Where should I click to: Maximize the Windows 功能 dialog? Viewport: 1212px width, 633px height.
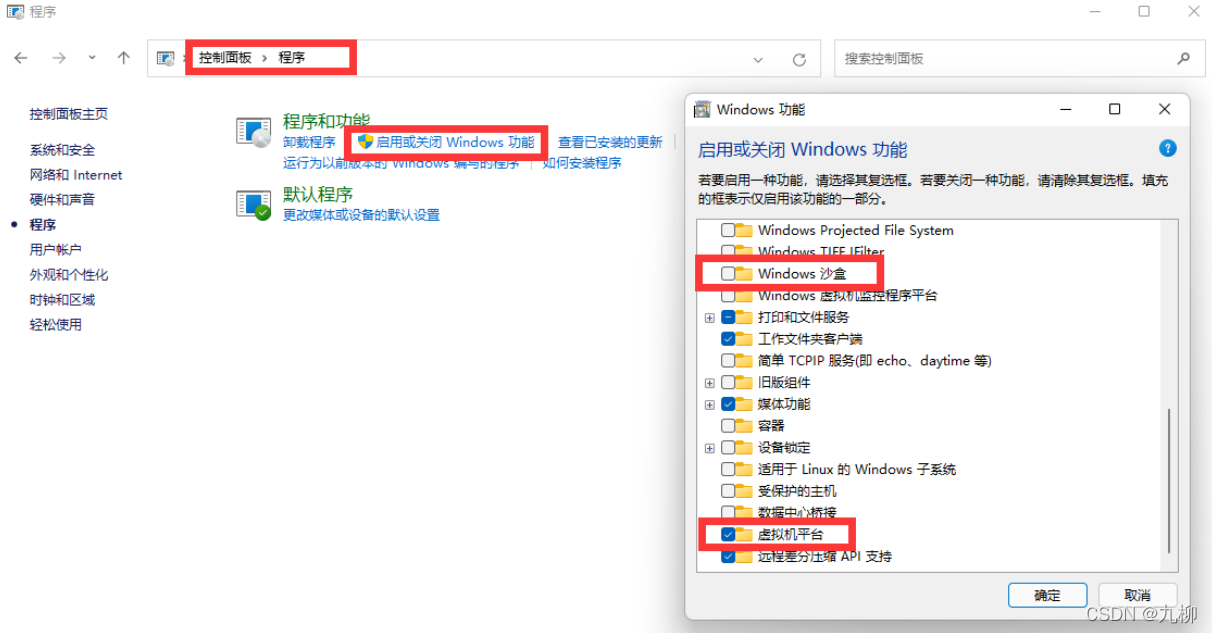click(1115, 109)
